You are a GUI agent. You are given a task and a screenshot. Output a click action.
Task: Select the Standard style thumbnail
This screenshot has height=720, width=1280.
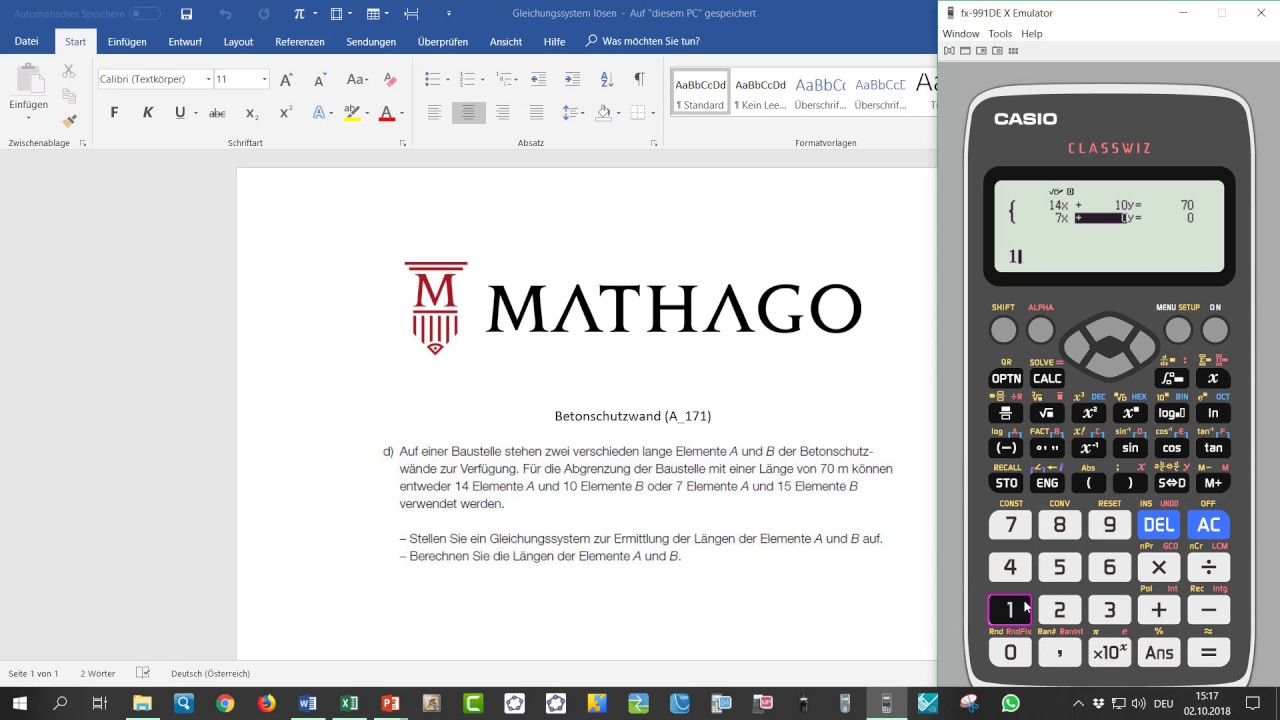(700, 91)
